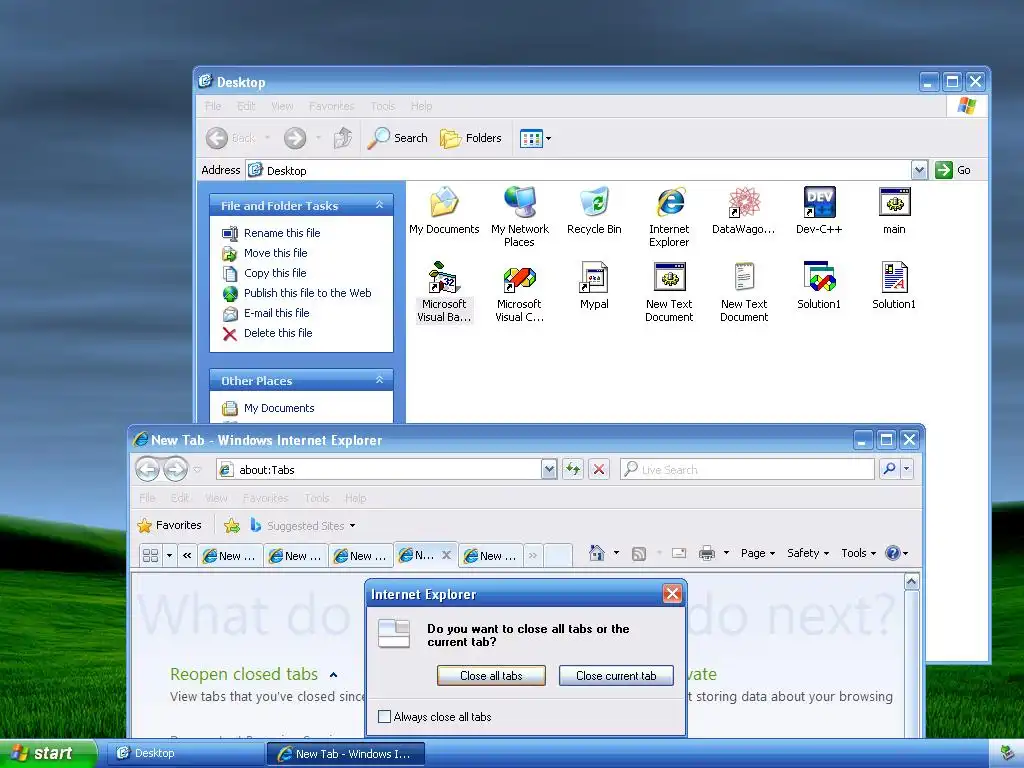Click Close current tab button

pos(616,676)
